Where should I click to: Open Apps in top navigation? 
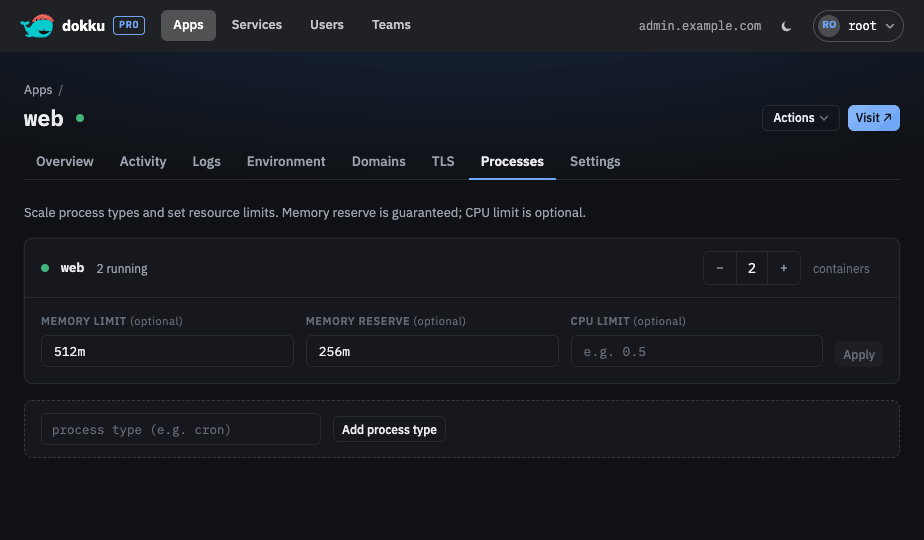188,25
